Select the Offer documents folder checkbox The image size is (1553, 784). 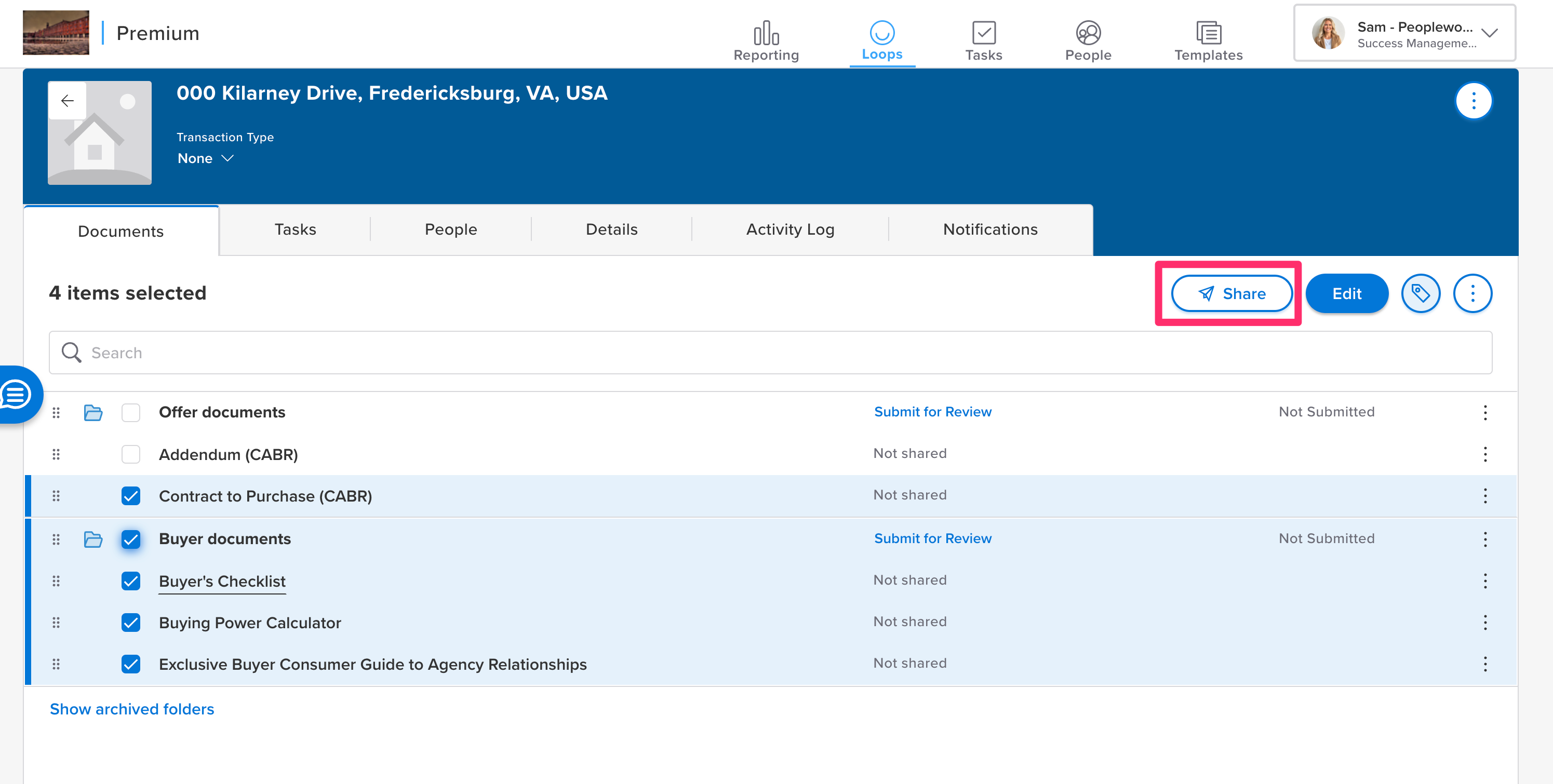[x=131, y=412]
